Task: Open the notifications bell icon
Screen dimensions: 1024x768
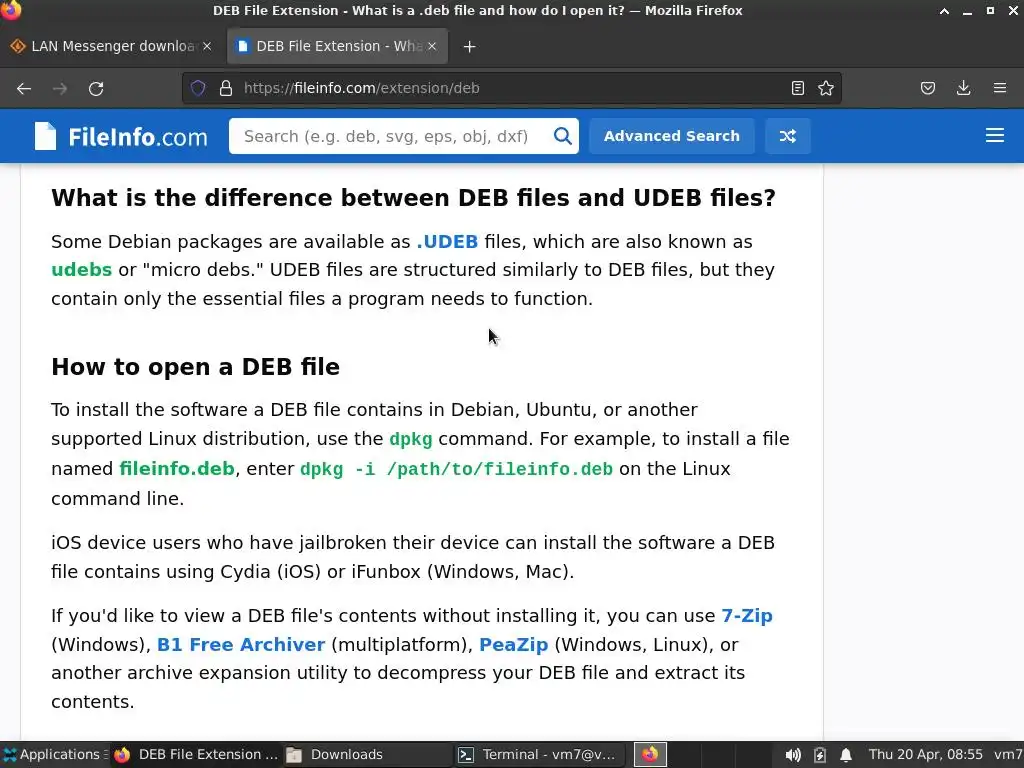Action: 846,755
